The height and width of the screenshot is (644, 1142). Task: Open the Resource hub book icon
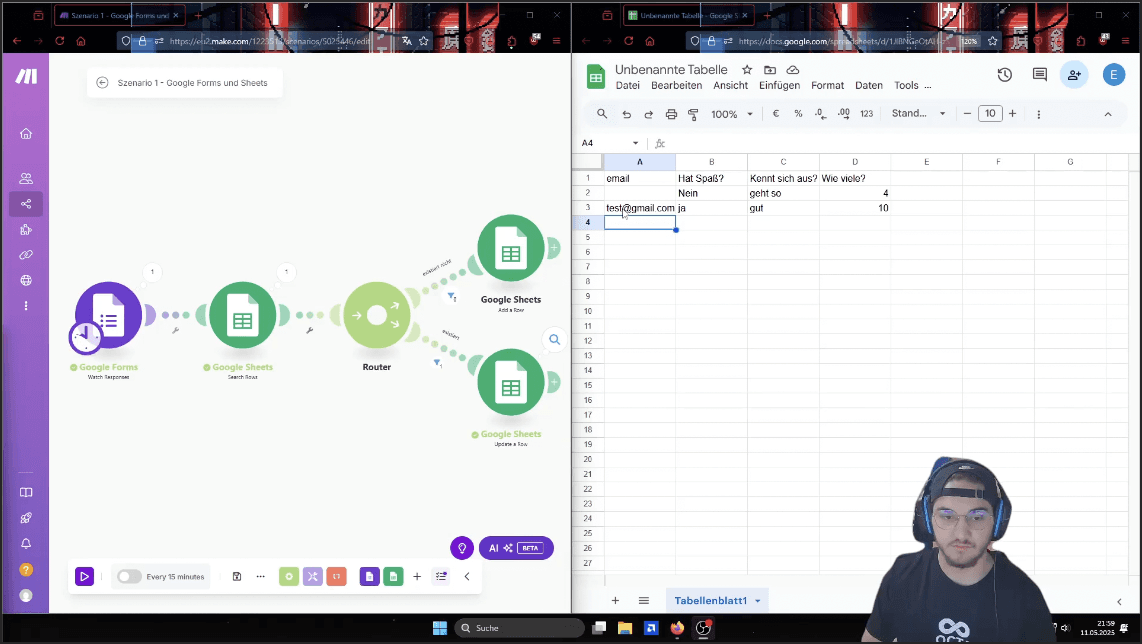[25, 492]
